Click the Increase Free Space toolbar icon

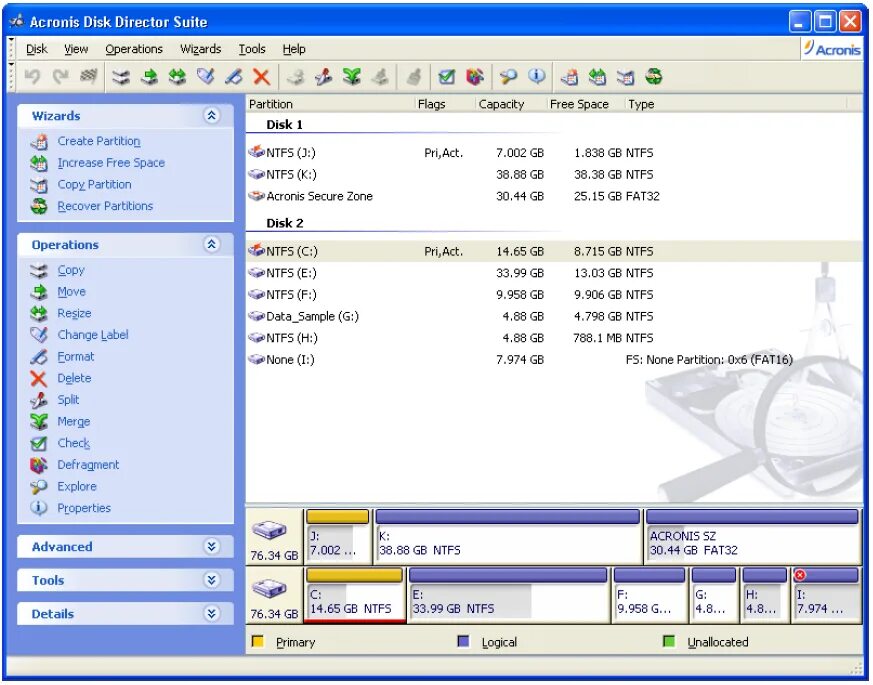click(597, 77)
